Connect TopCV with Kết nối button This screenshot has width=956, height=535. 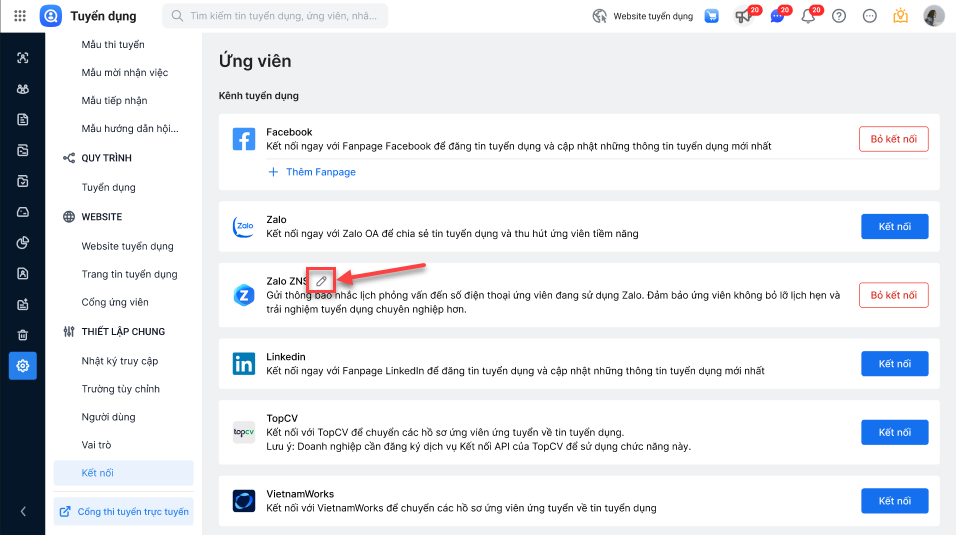pos(894,432)
